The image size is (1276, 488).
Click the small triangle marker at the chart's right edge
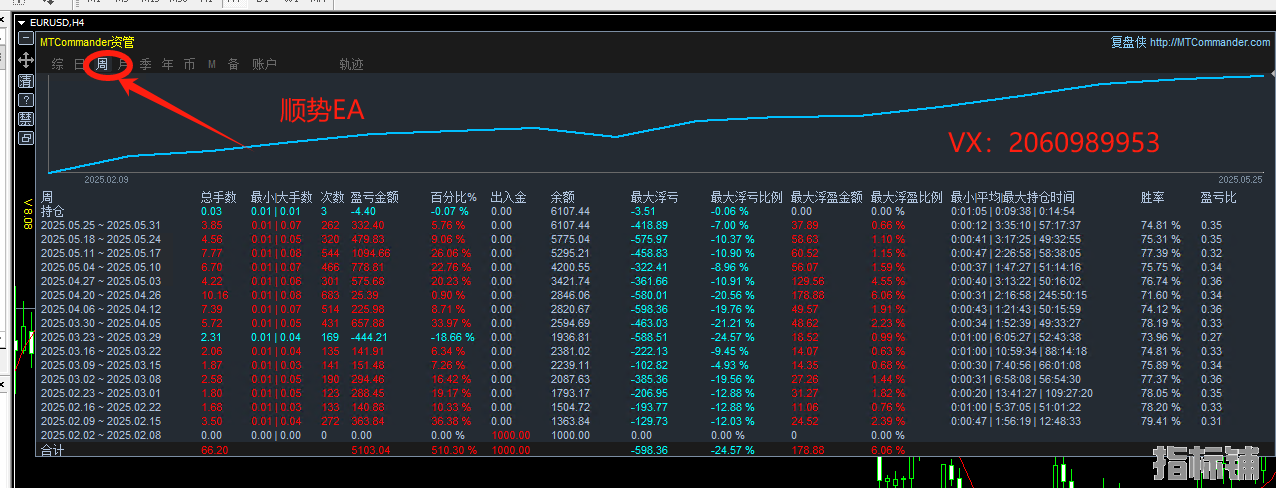click(1272, 75)
